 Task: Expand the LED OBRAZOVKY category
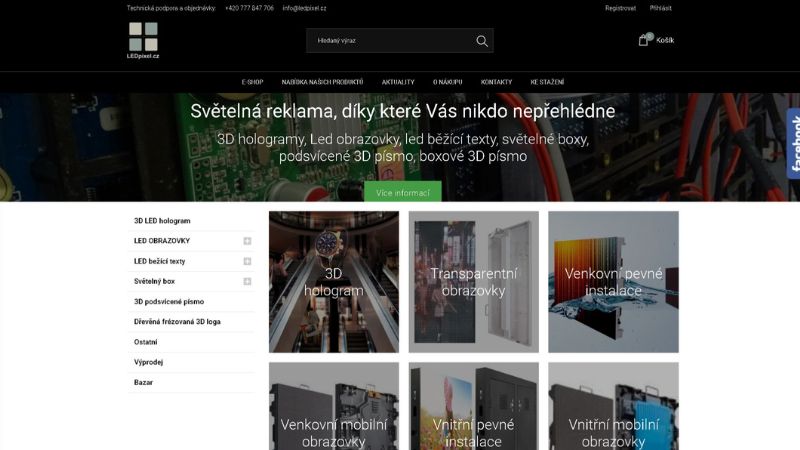point(247,241)
